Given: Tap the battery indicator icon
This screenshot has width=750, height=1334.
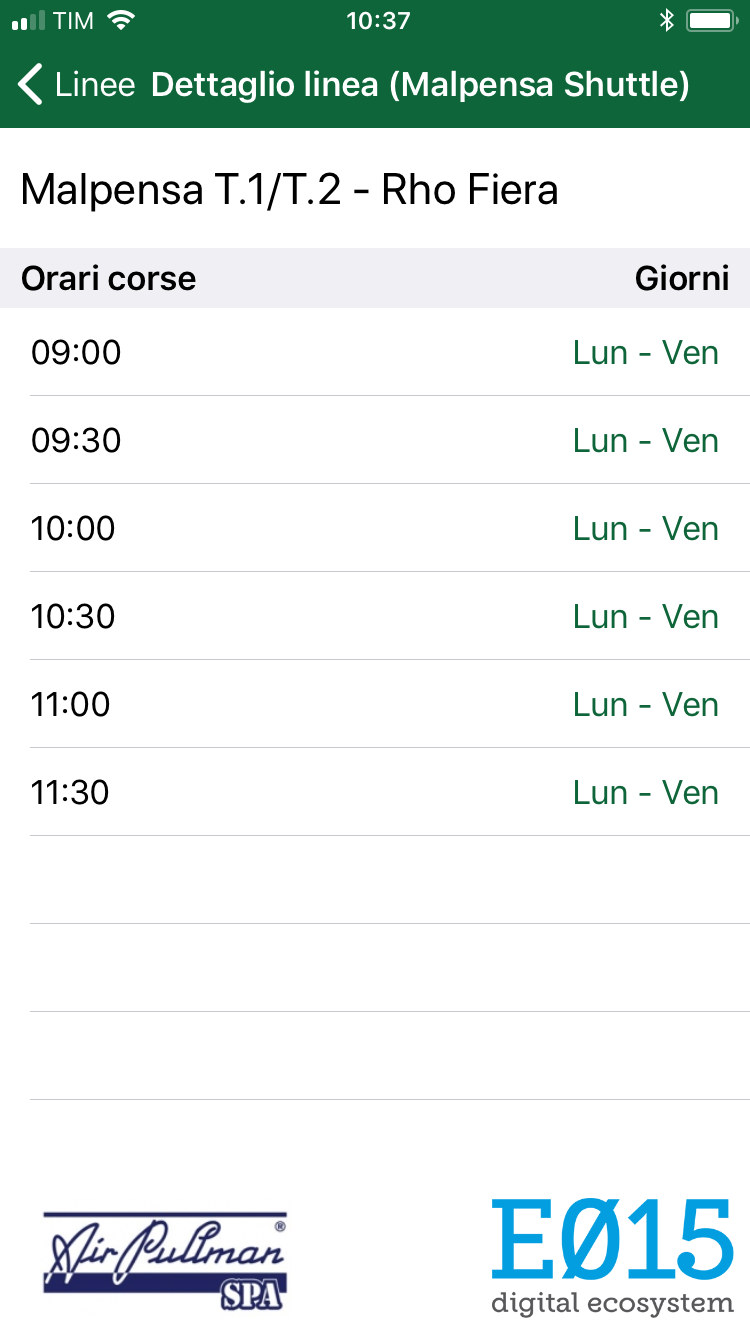Looking at the screenshot, I should coord(714,20).
